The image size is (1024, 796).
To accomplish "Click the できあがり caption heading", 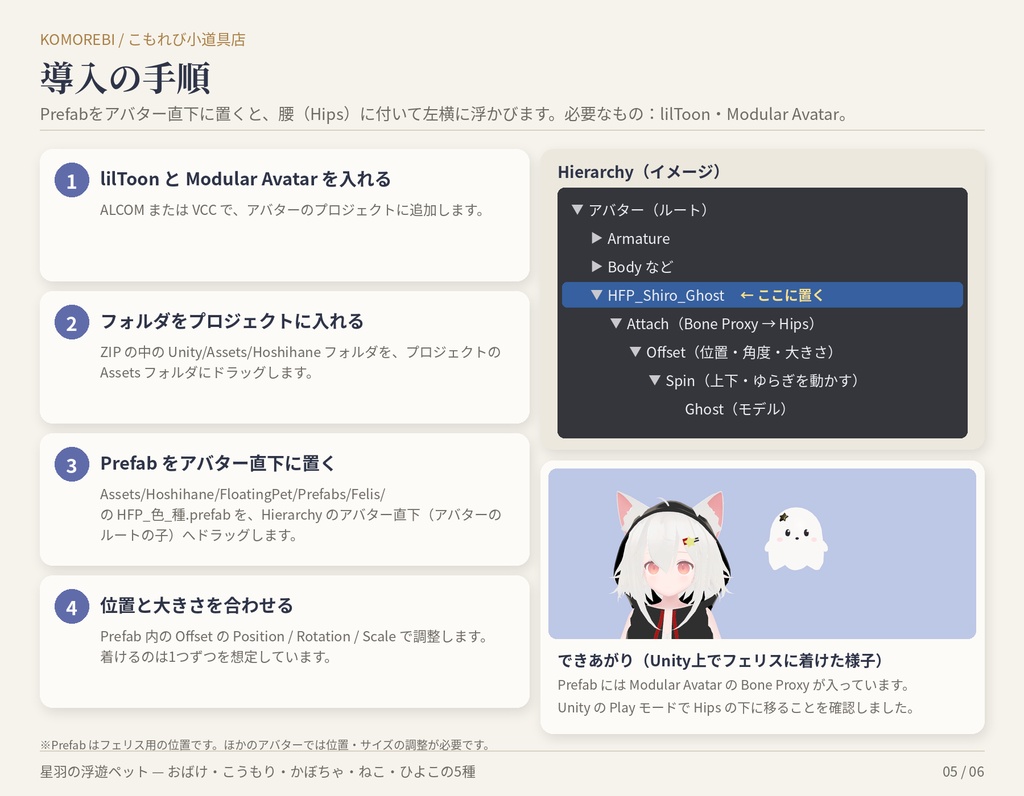I will (721, 661).
